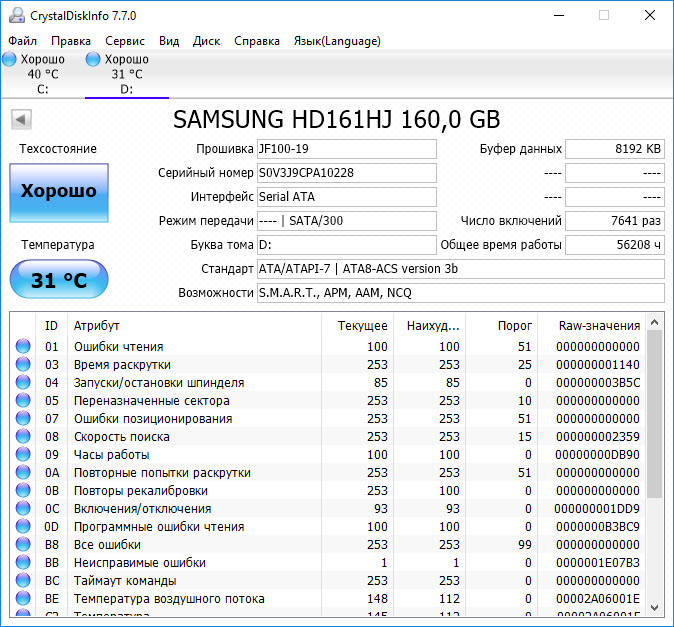Click the Число включений value 7641 раз

[x=615, y=221]
